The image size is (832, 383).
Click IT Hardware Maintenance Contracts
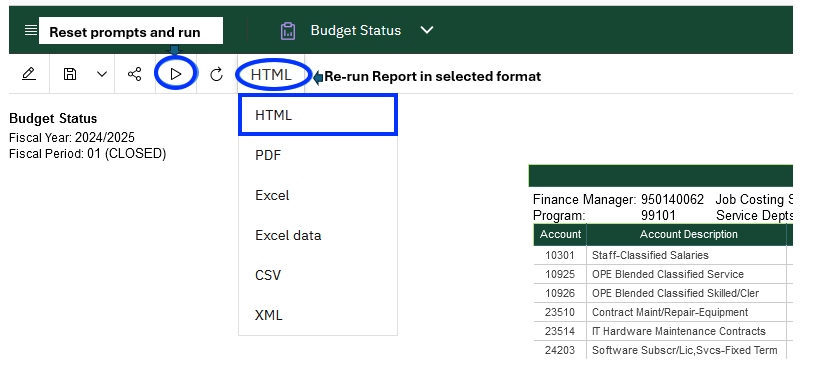click(679, 332)
